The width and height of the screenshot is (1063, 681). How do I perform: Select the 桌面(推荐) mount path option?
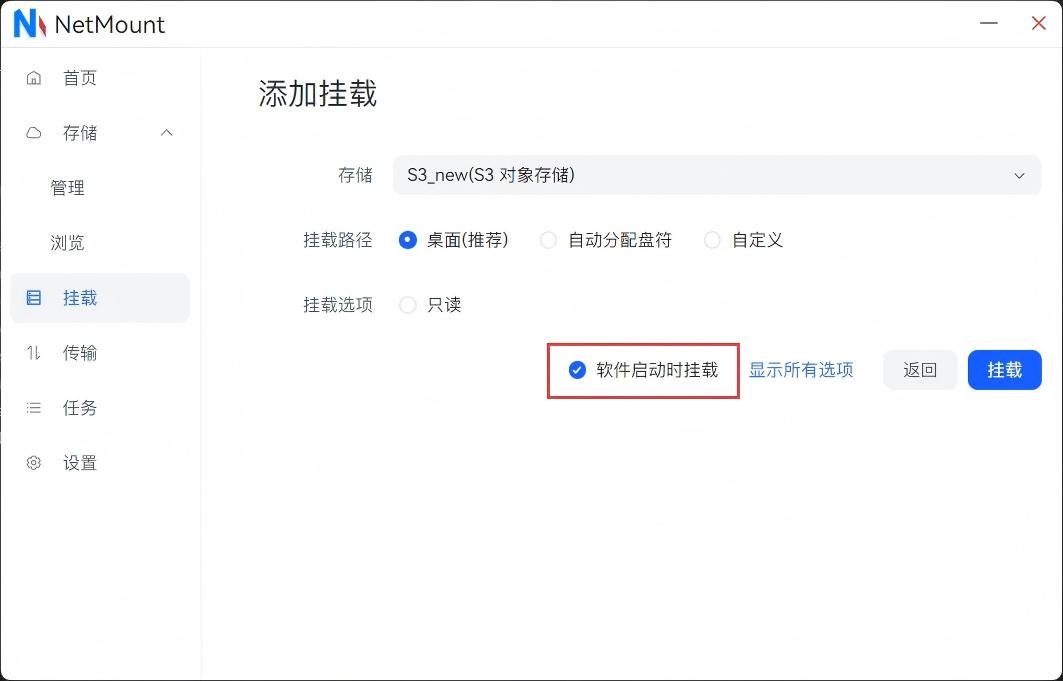[x=408, y=240]
